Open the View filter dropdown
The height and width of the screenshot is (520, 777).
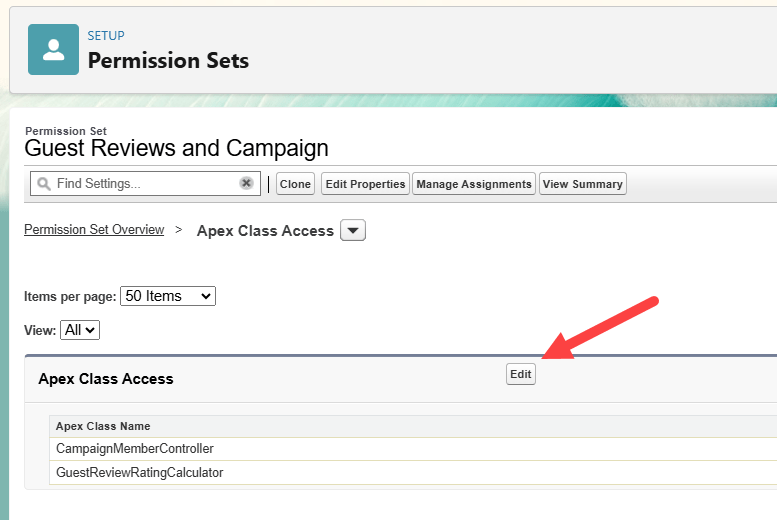(x=80, y=330)
